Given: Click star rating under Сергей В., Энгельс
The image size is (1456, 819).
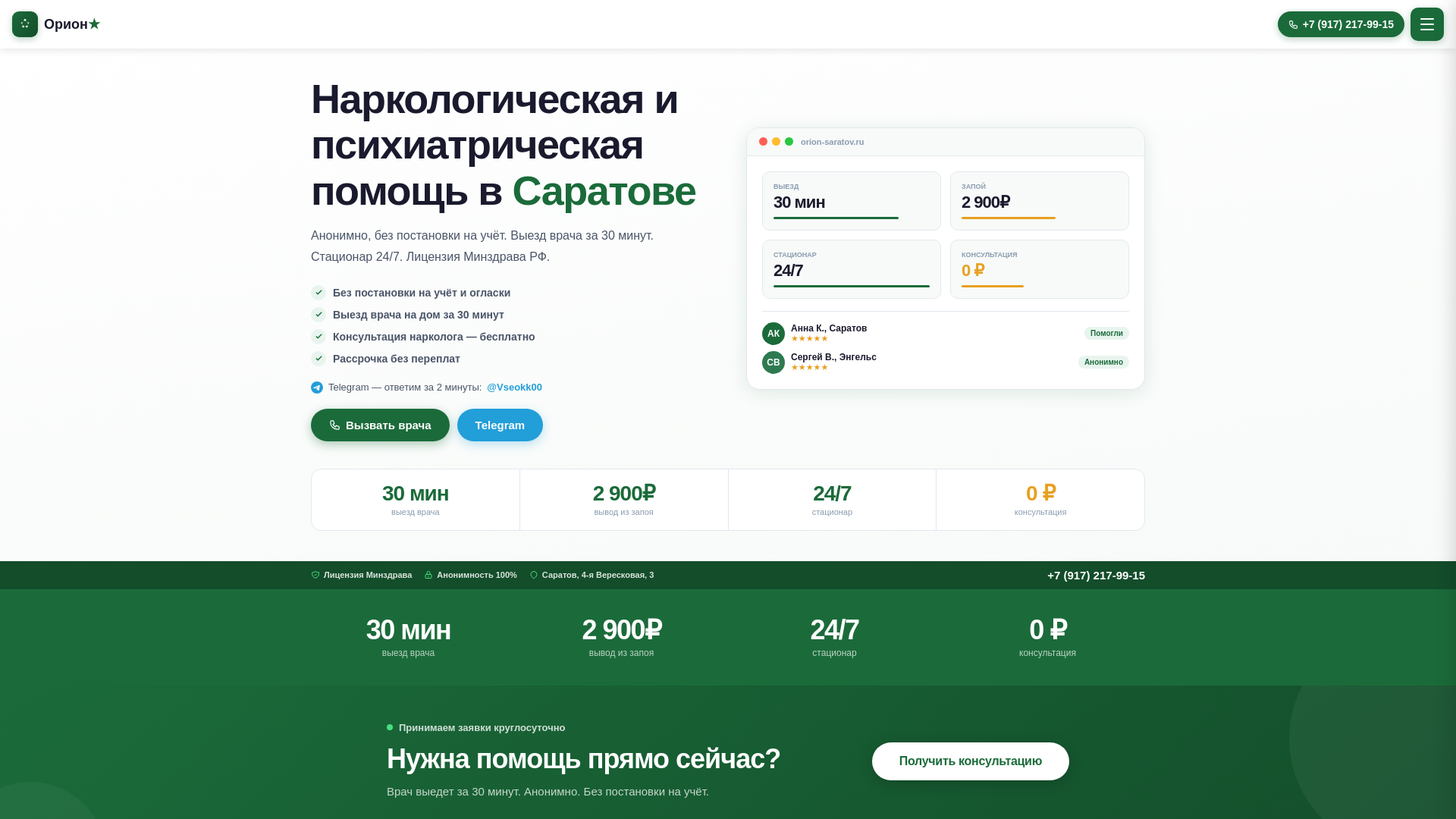Looking at the screenshot, I should pyautogui.click(x=809, y=368).
